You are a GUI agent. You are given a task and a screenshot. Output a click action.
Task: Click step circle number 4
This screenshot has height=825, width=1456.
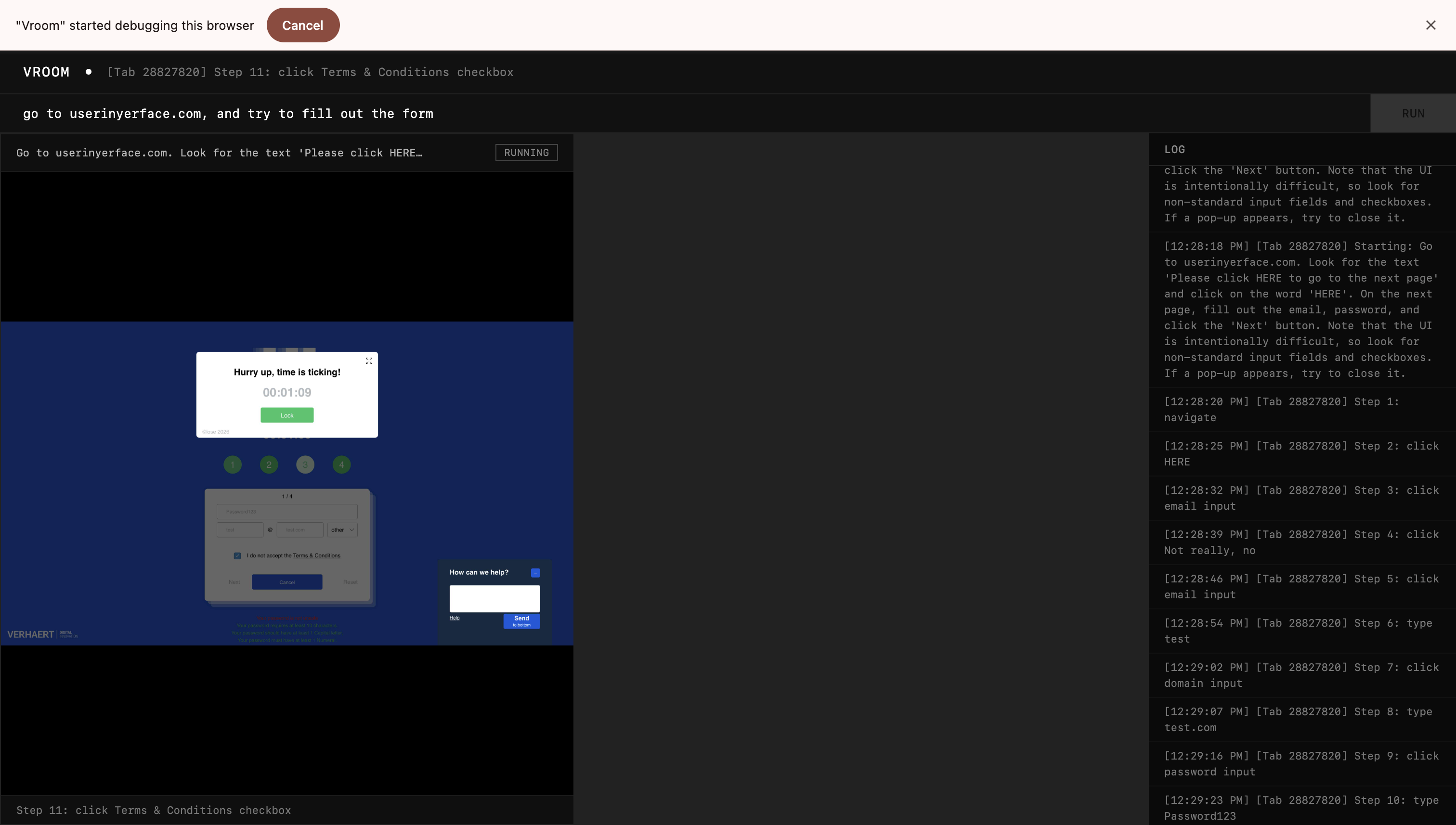(x=341, y=464)
